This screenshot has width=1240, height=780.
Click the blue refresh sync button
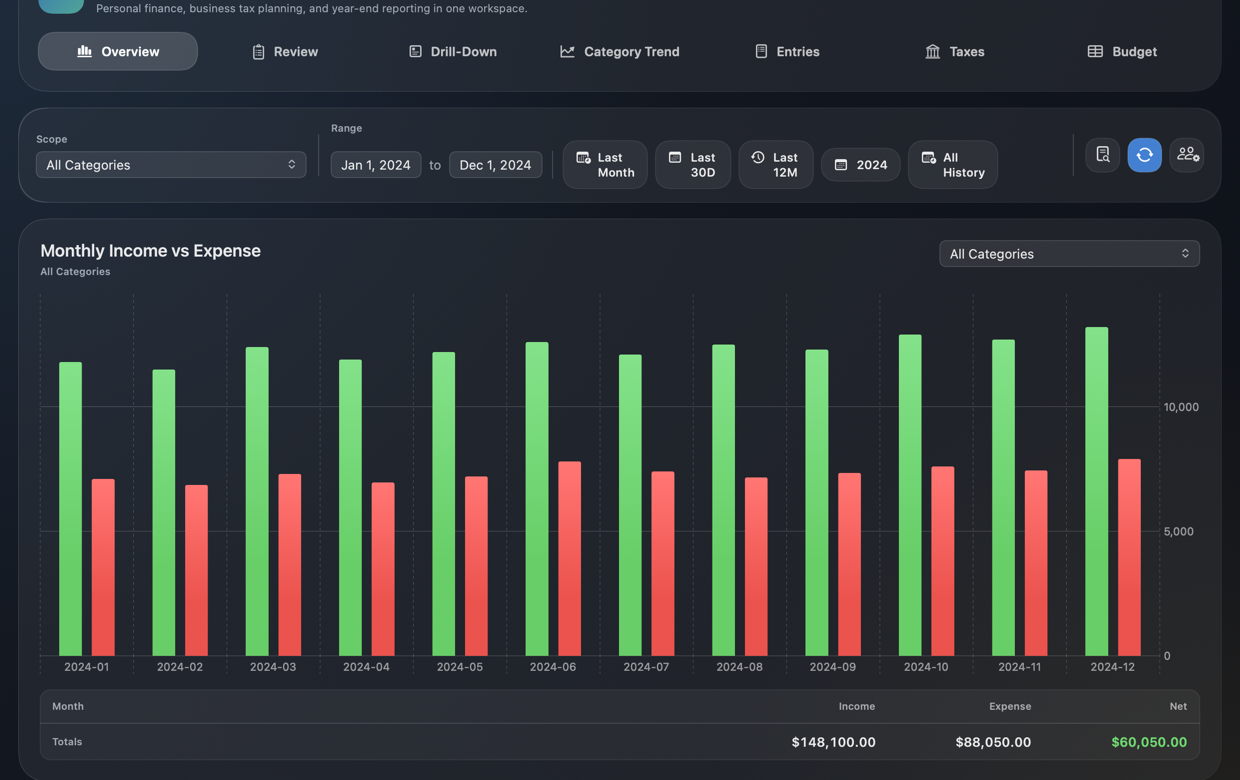click(1145, 154)
